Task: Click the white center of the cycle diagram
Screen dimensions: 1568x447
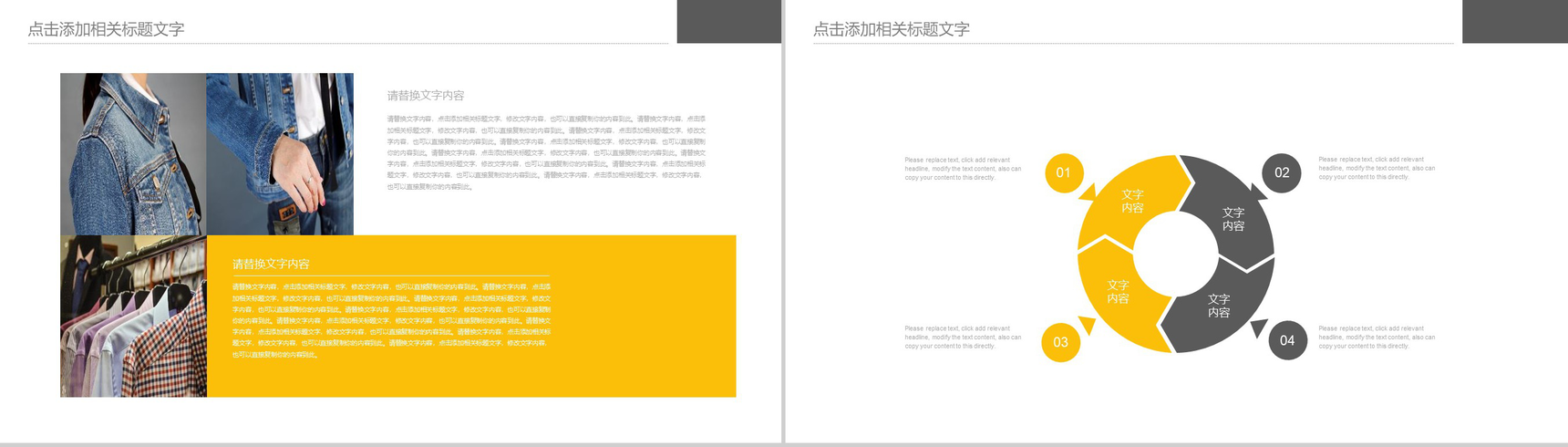Action: point(1175,253)
